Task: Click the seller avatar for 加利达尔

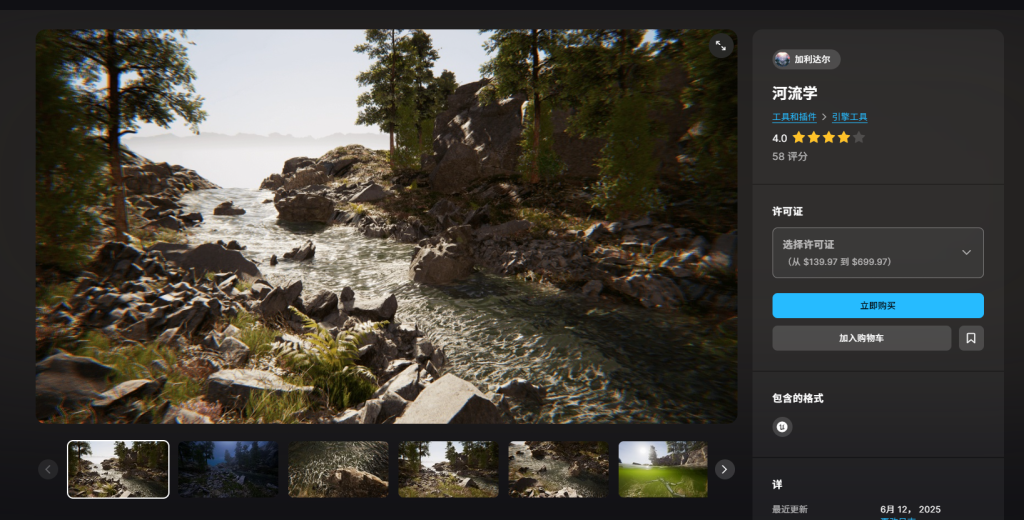Action: click(x=783, y=60)
